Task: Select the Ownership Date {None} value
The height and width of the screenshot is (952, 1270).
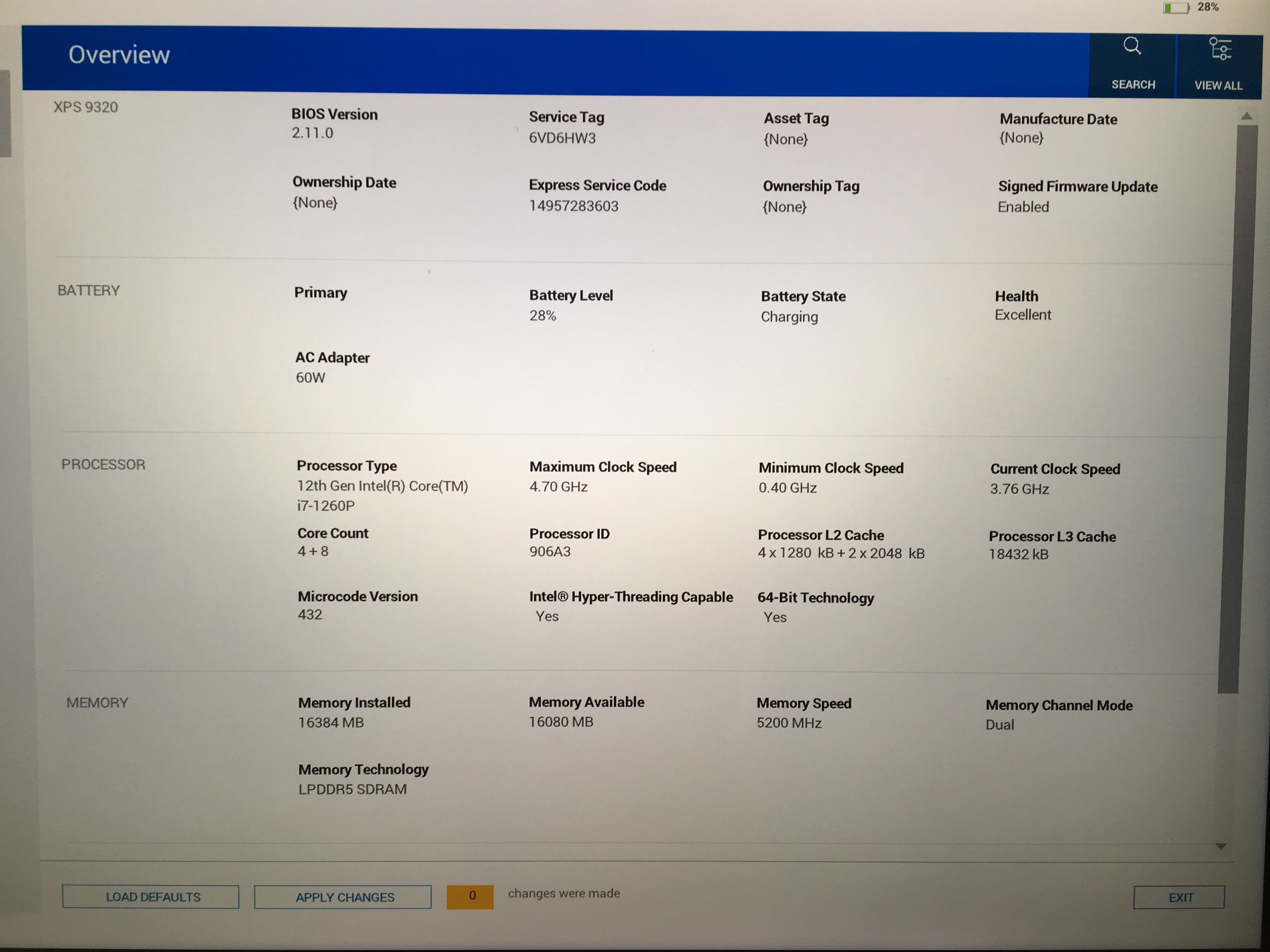Action: tap(315, 202)
